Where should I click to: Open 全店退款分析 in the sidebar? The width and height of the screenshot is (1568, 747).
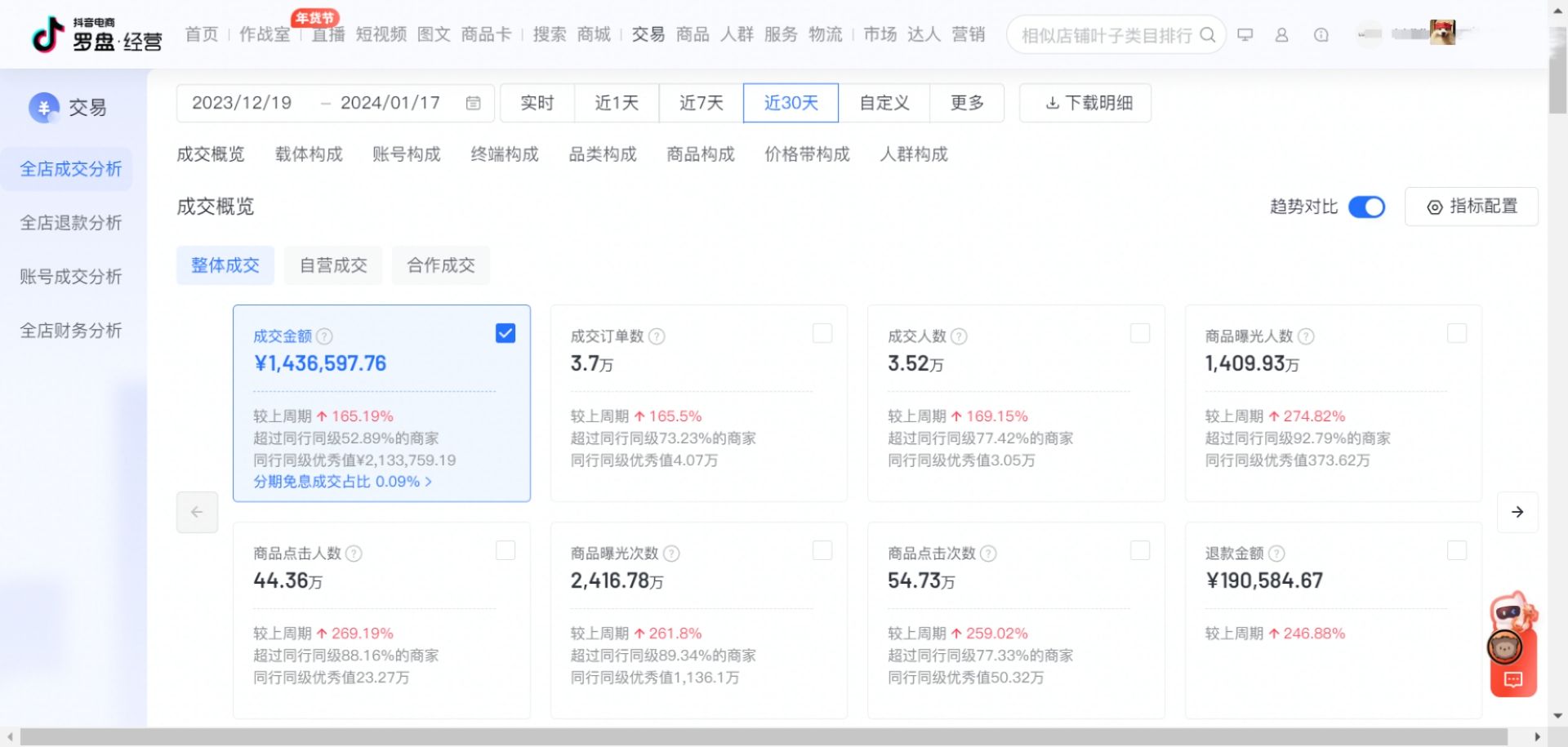click(x=71, y=223)
